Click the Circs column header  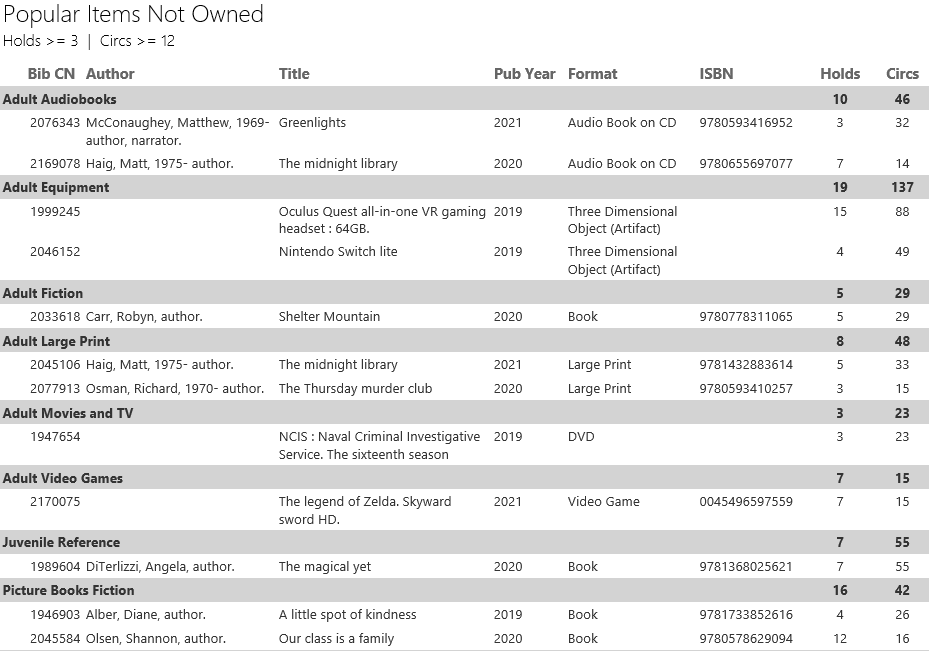click(902, 74)
